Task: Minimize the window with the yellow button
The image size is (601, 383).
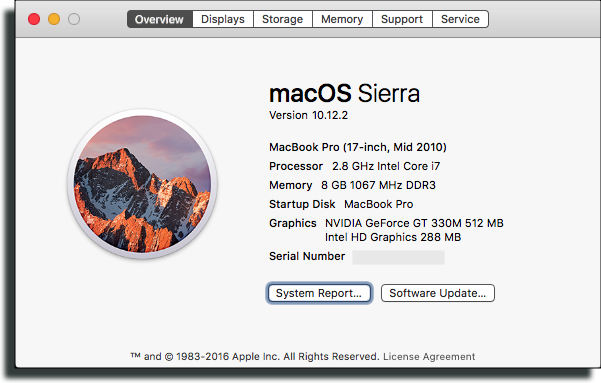Action: [54, 19]
